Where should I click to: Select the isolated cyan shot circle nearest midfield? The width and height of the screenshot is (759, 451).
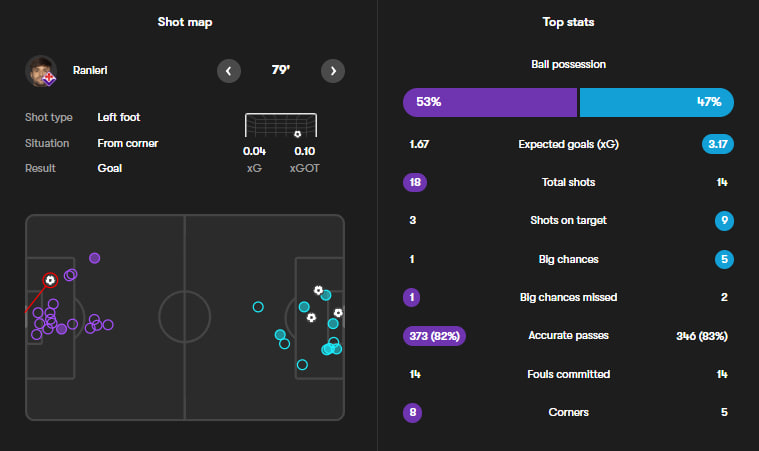tap(258, 307)
